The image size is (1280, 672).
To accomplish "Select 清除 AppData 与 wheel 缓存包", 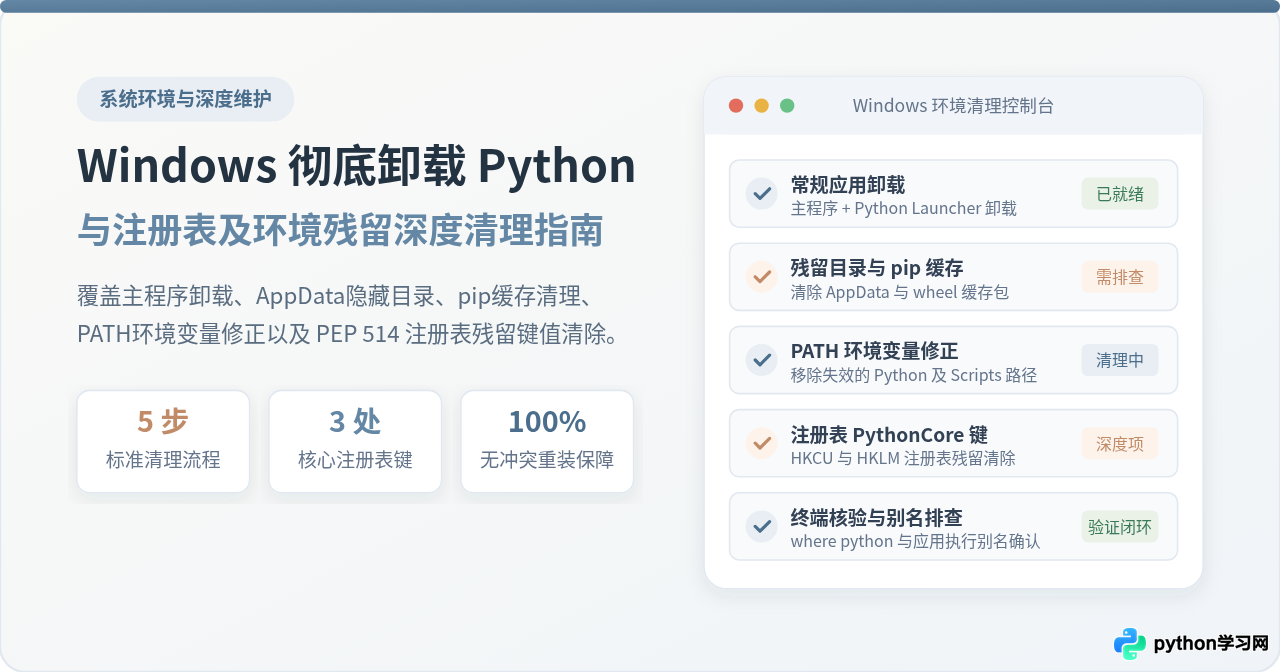I will pyautogui.click(x=900, y=292).
